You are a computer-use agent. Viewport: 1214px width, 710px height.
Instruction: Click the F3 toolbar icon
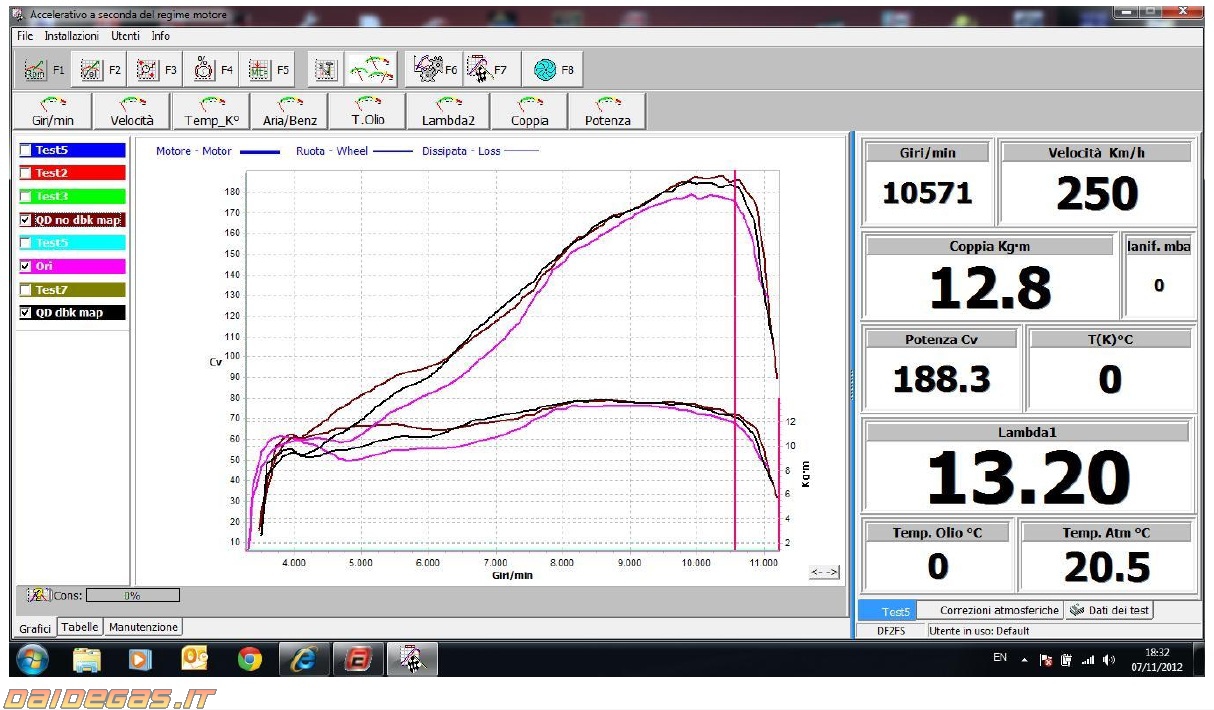(x=156, y=70)
